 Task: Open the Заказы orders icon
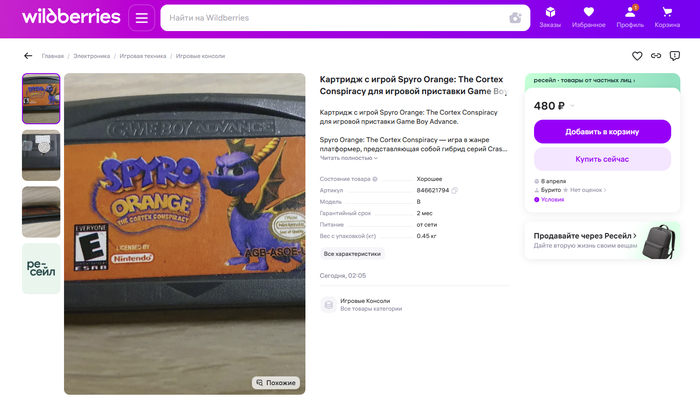[x=550, y=17]
